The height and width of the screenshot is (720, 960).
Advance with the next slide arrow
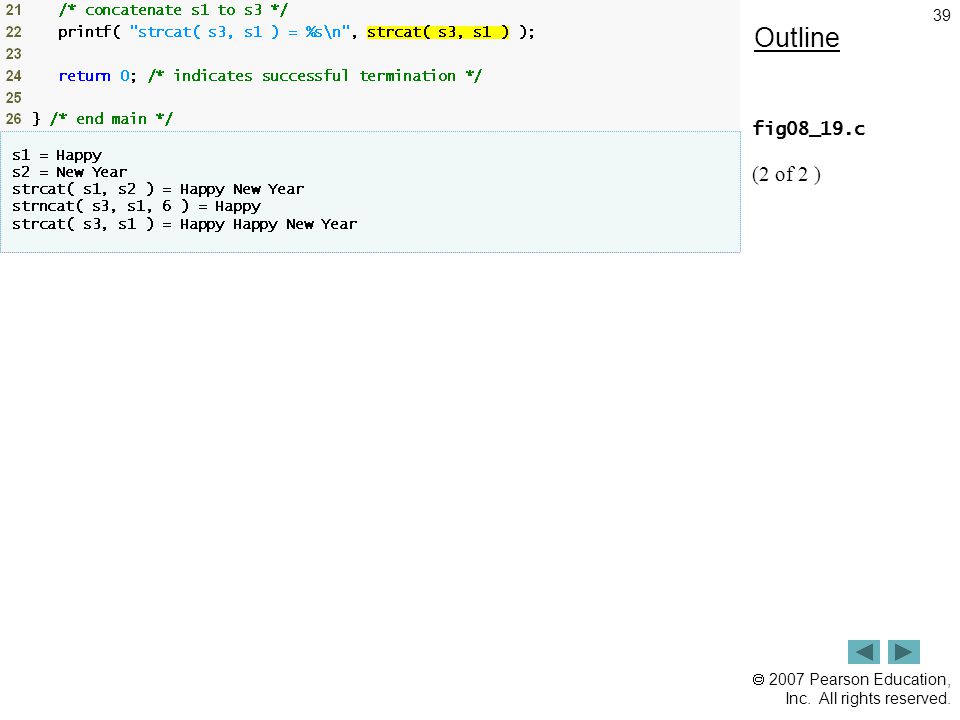pyautogui.click(x=904, y=652)
